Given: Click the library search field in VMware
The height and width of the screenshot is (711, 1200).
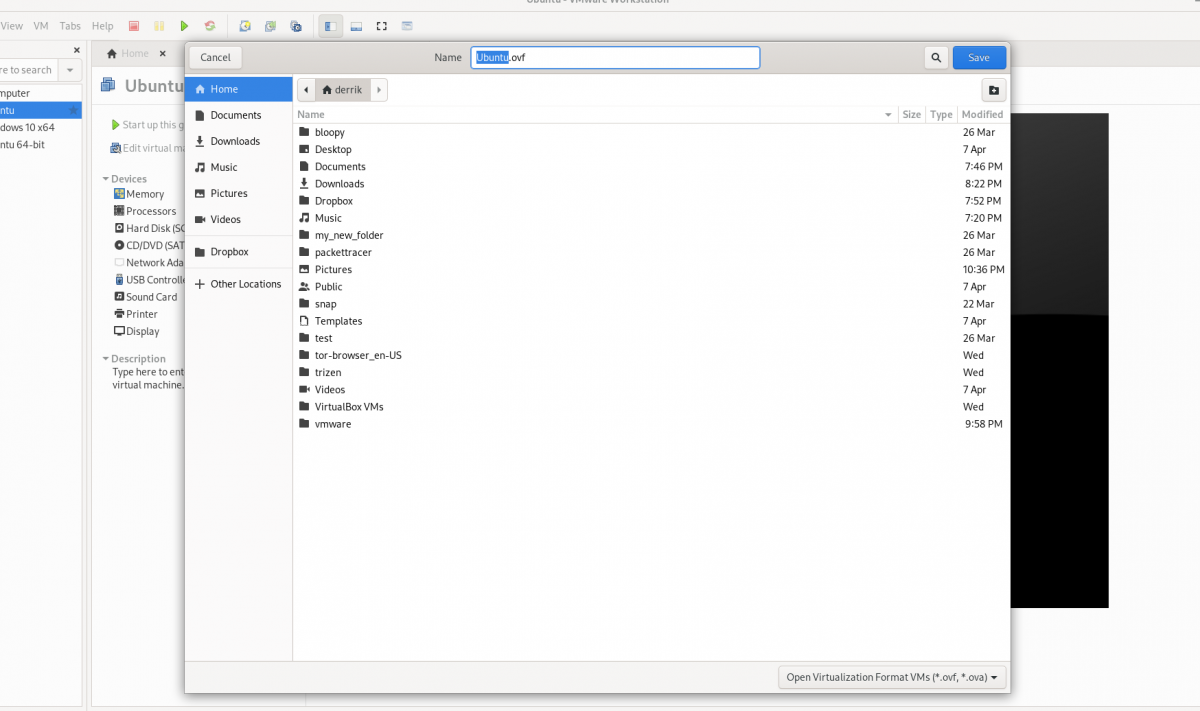Looking at the screenshot, I should tap(28, 70).
